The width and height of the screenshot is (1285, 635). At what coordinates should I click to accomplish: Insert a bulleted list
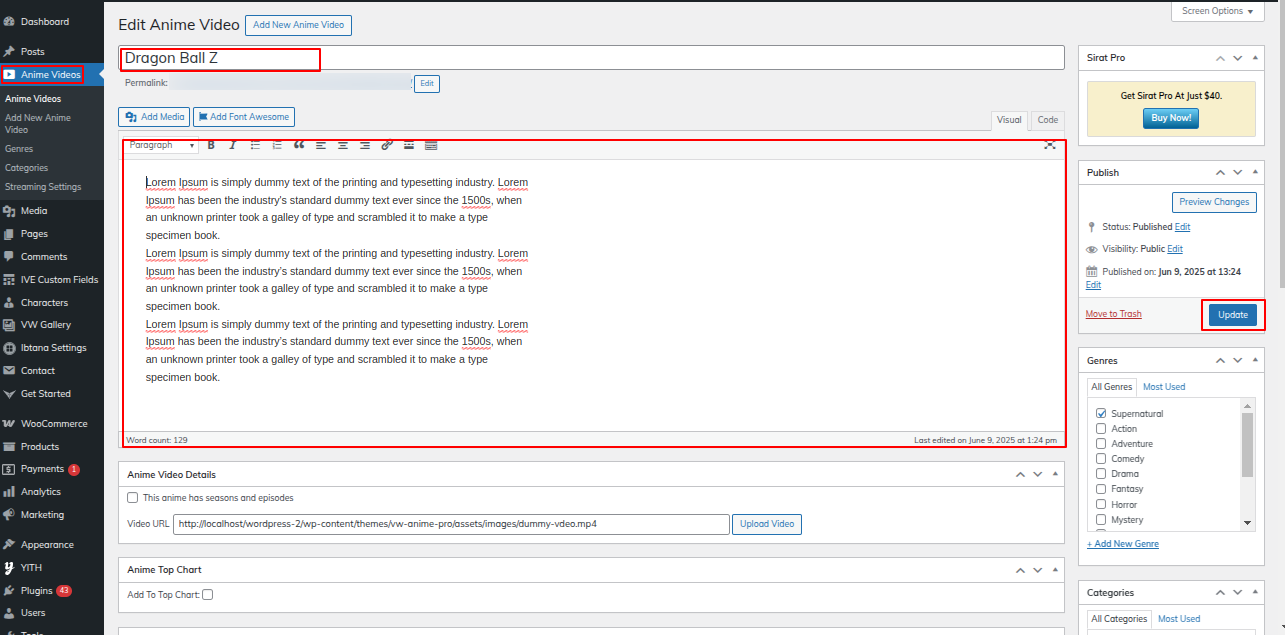point(255,145)
